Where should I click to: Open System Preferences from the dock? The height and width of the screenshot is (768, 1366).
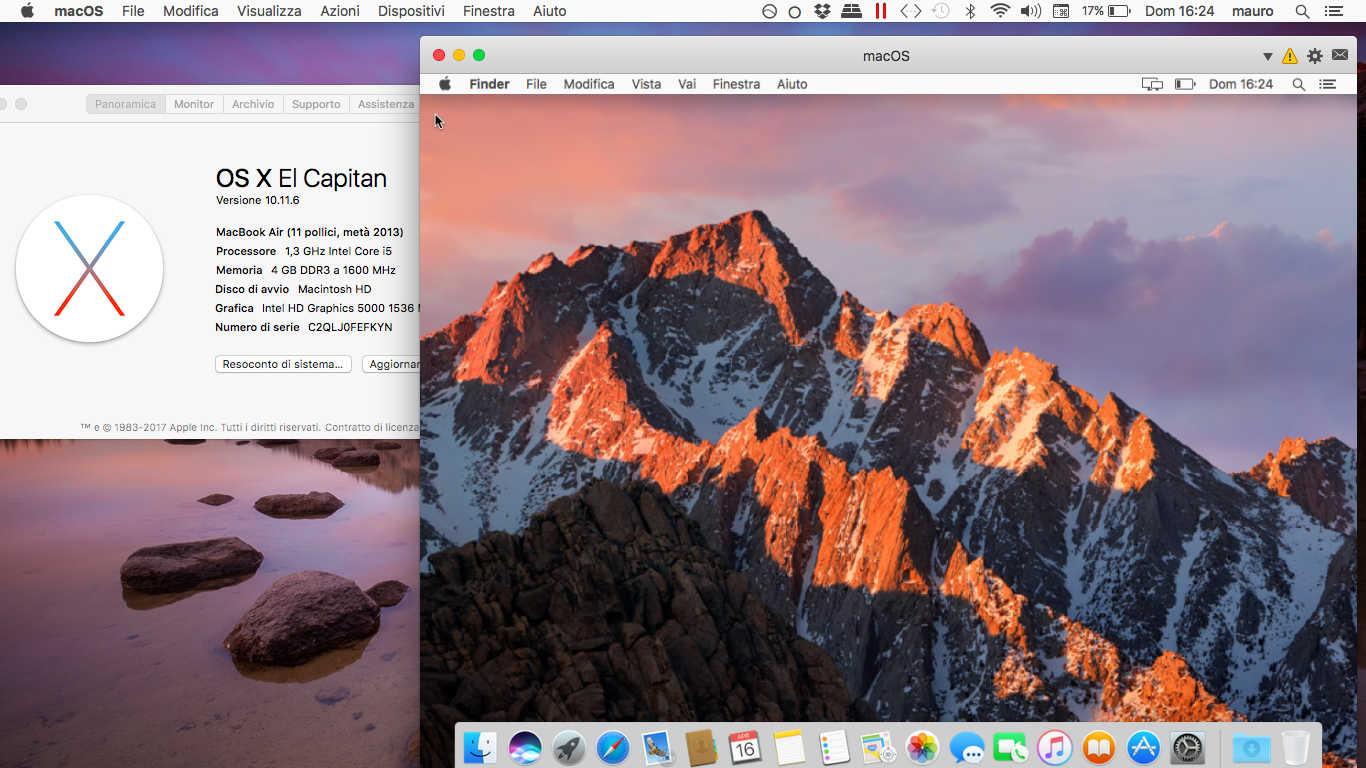click(x=1188, y=747)
